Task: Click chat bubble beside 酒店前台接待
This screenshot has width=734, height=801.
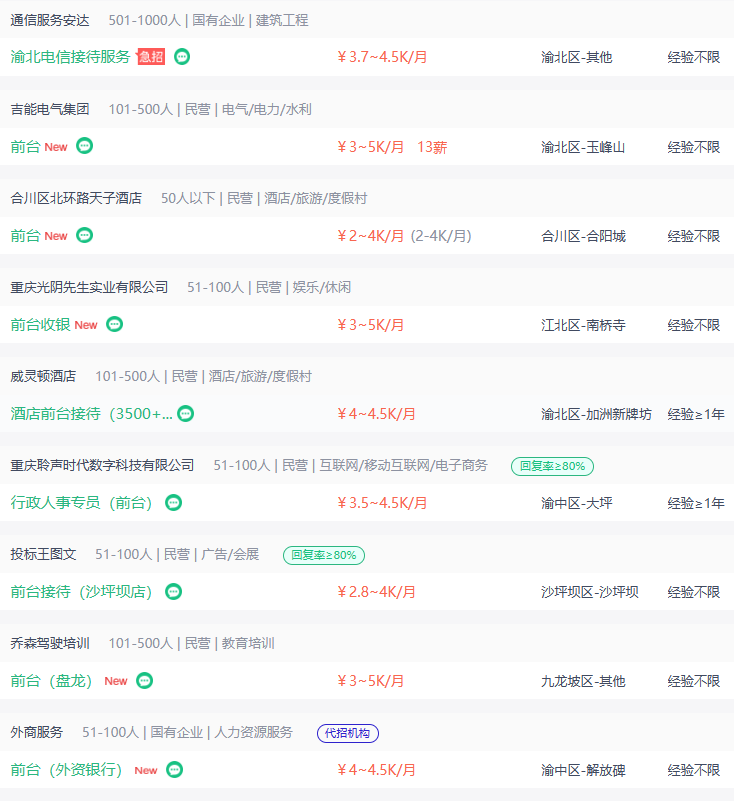Action: tap(186, 413)
